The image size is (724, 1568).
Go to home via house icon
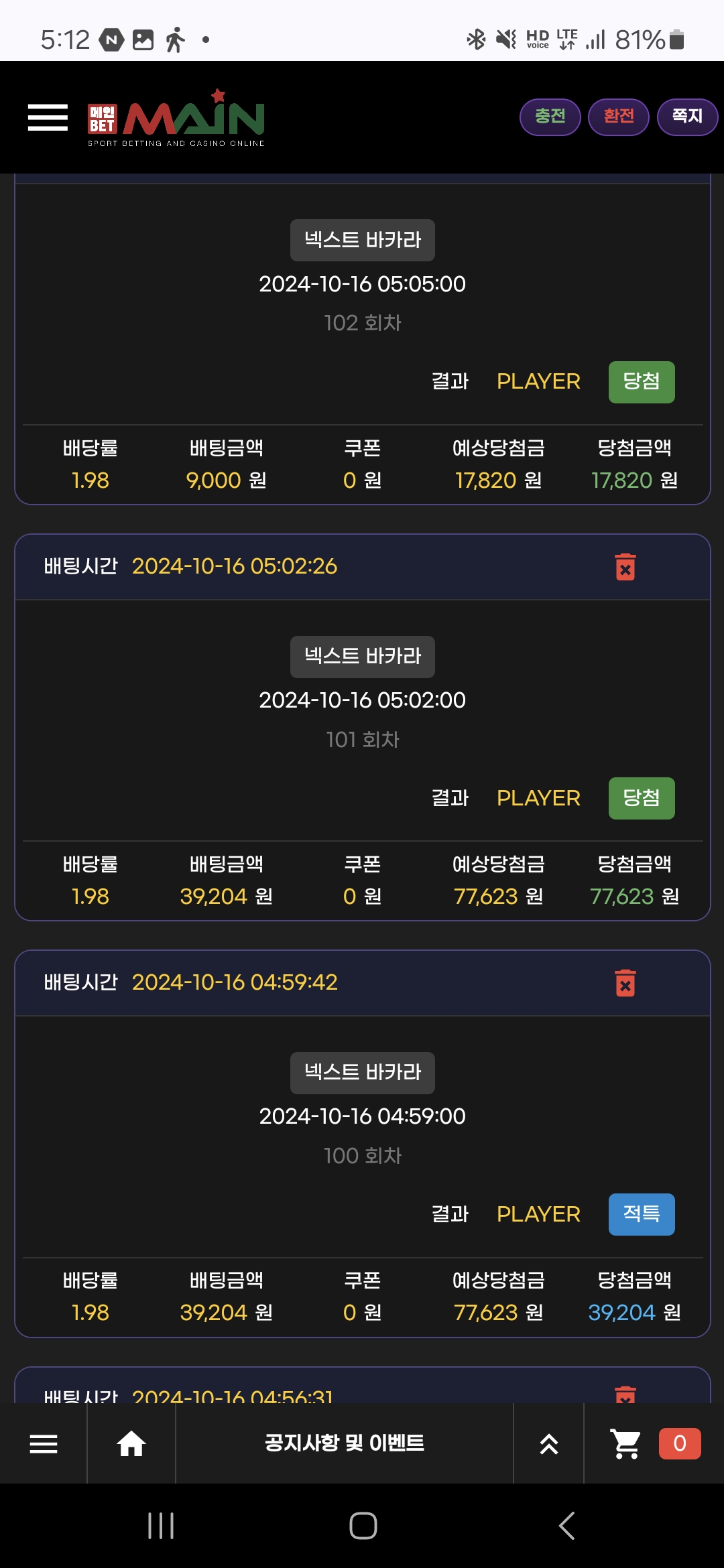tap(131, 1444)
